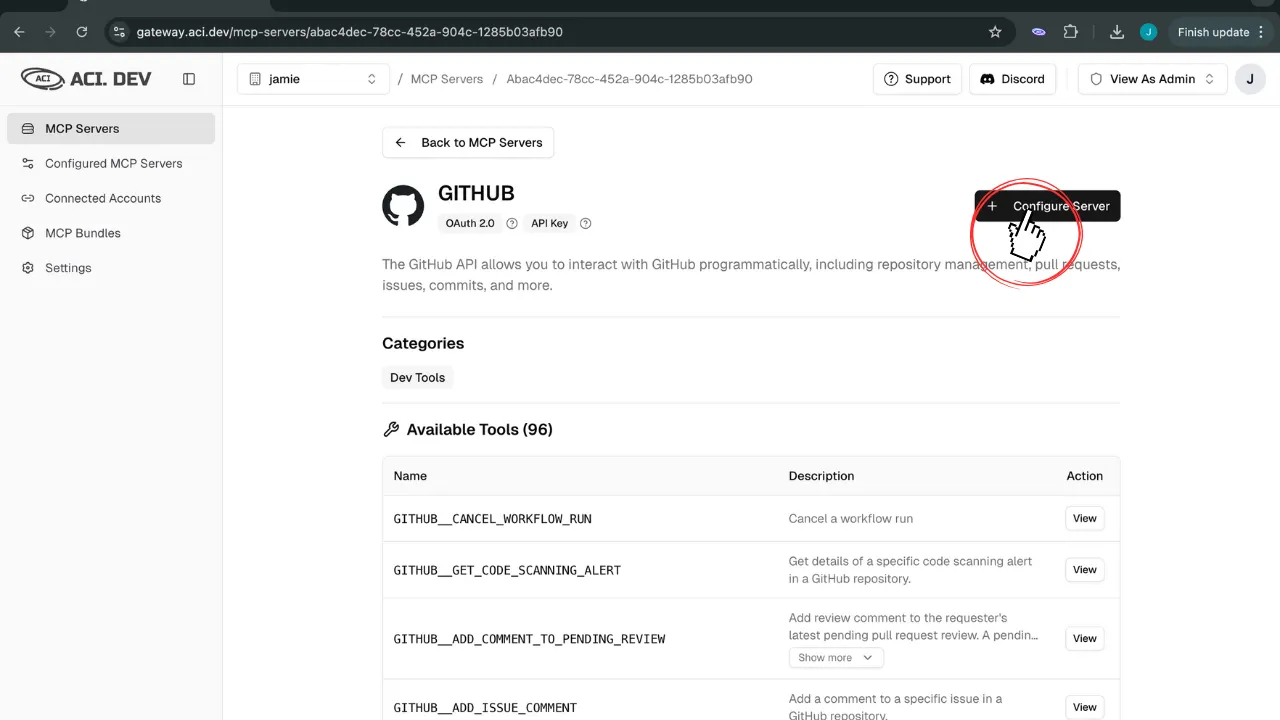Screen dimensions: 1280x720
Task: Click the back arrow icon in Back to MCP Servers
Action: tap(400, 142)
